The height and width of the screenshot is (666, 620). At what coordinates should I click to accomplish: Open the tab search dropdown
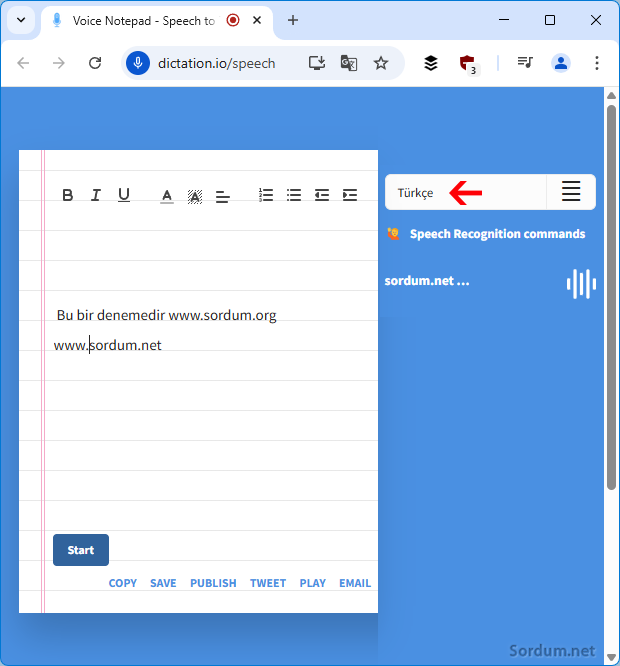(x=21, y=20)
